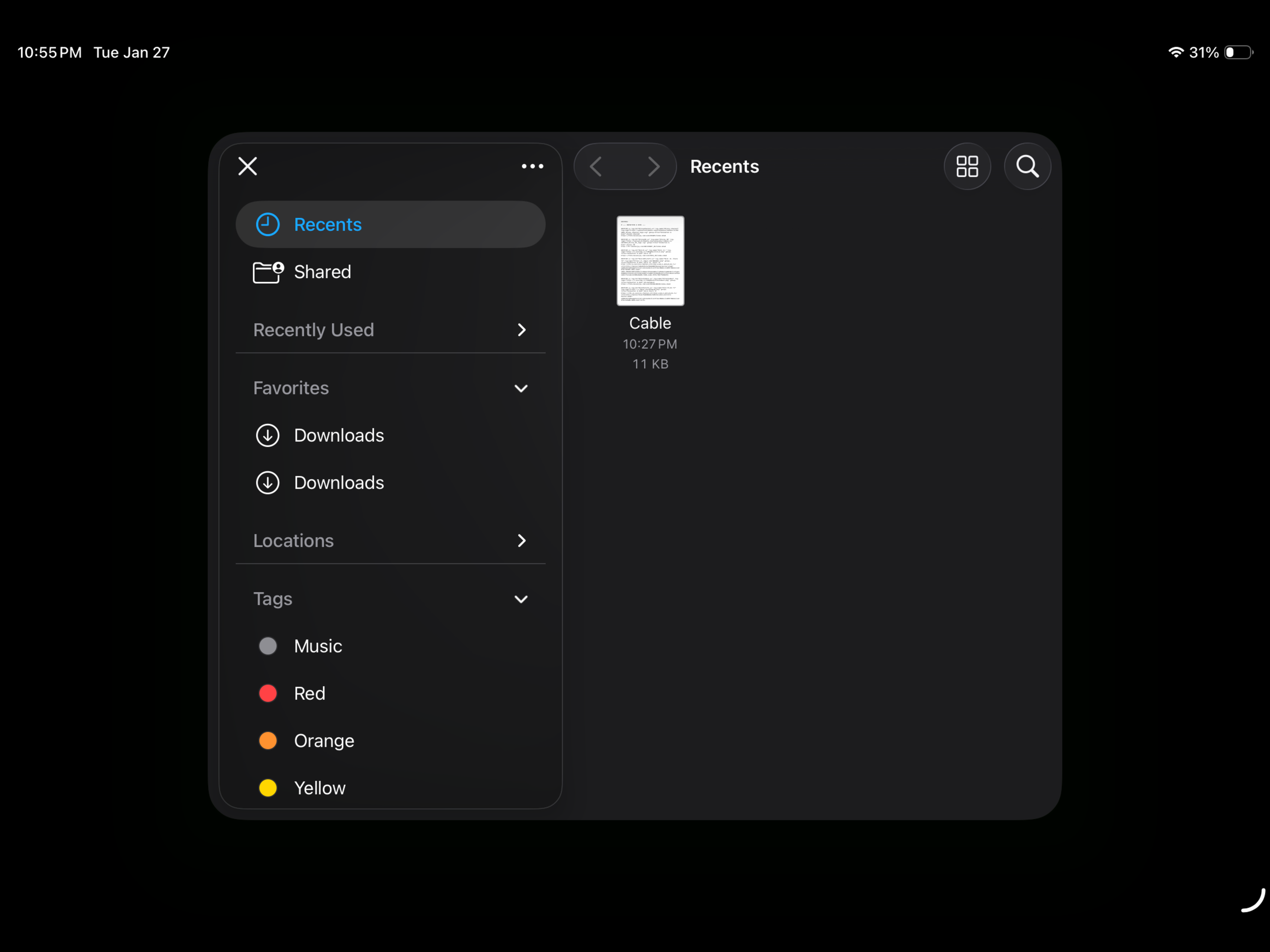Expand the Recently Used section chevron
The height and width of the screenshot is (952, 1270).
coord(521,330)
